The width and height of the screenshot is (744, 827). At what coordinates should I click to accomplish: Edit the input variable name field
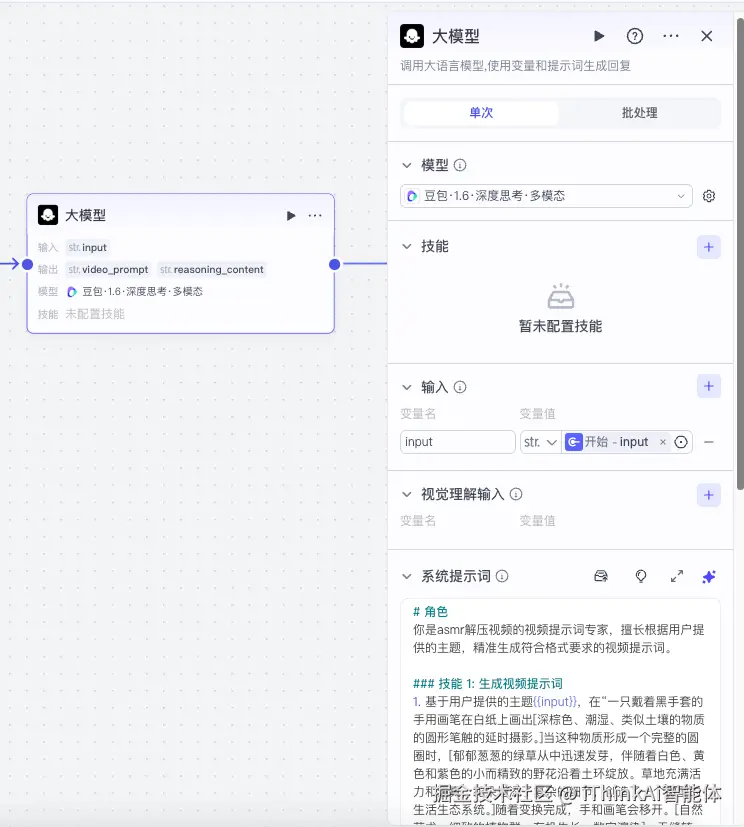click(457, 442)
